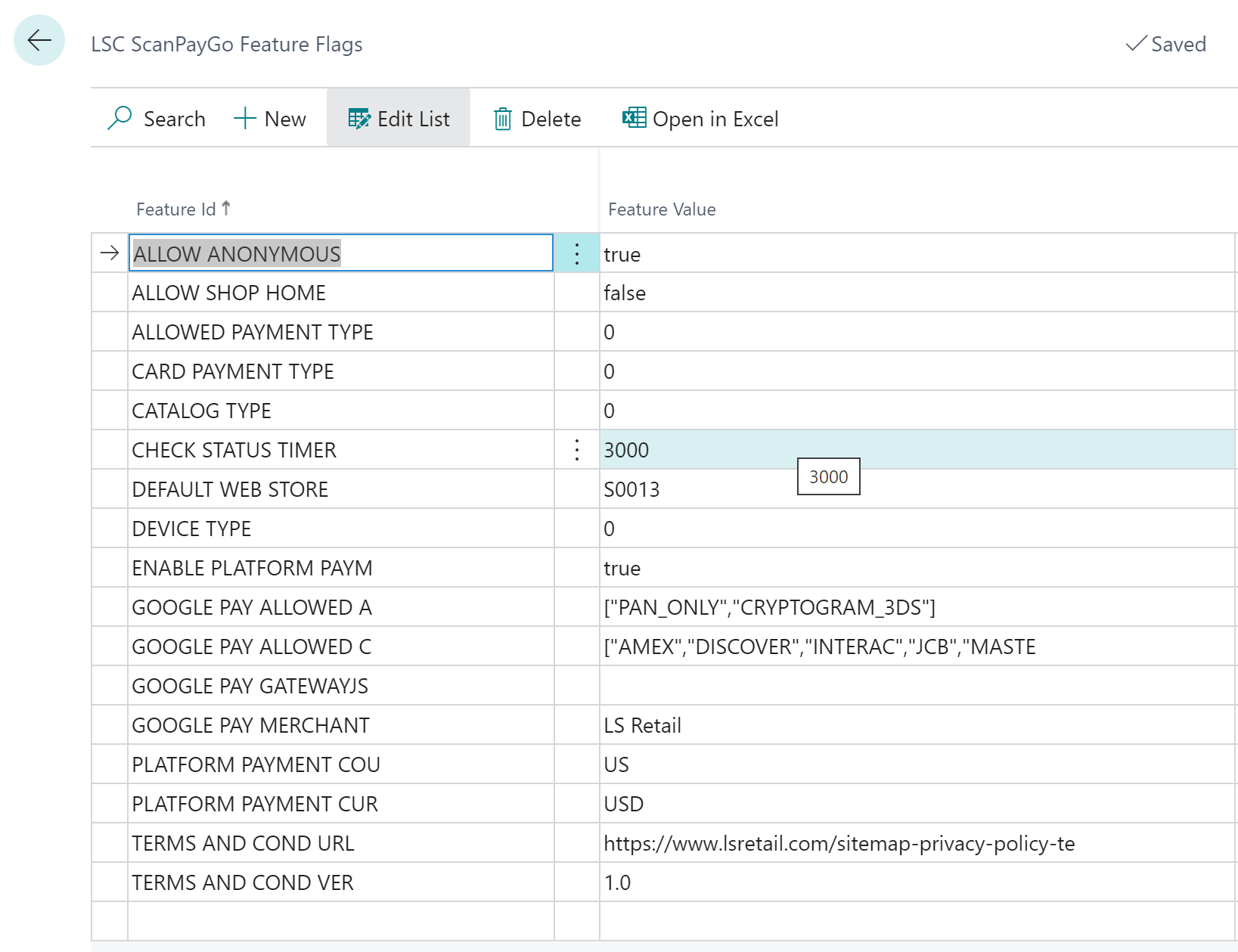Select the PLATFORM PAYMENT CUR value USD
This screenshot has width=1238, height=952.
point(623,804)
